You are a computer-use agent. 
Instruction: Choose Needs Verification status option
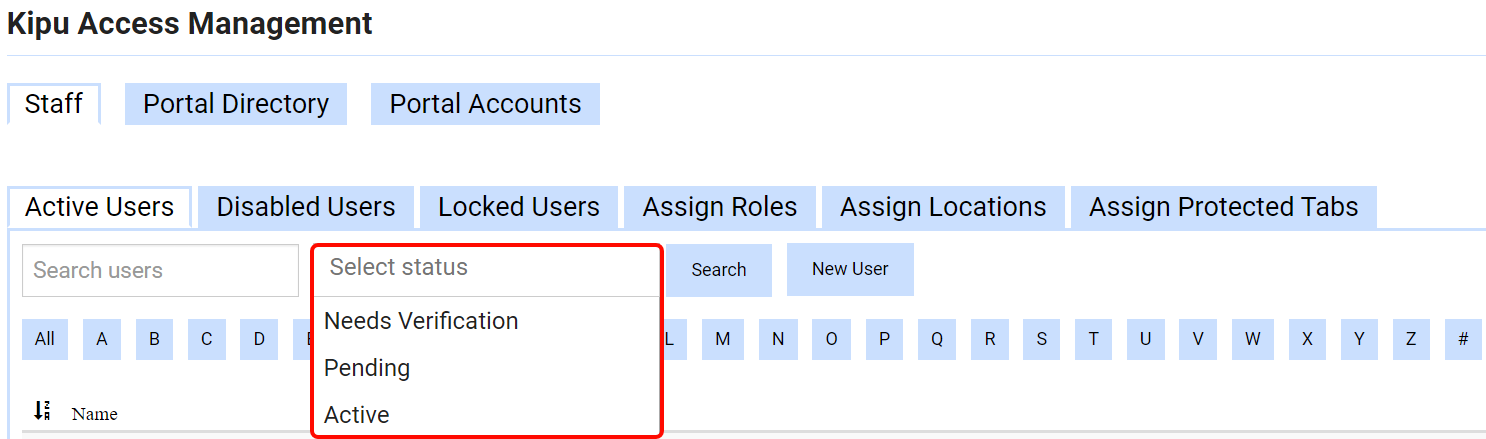421,321
